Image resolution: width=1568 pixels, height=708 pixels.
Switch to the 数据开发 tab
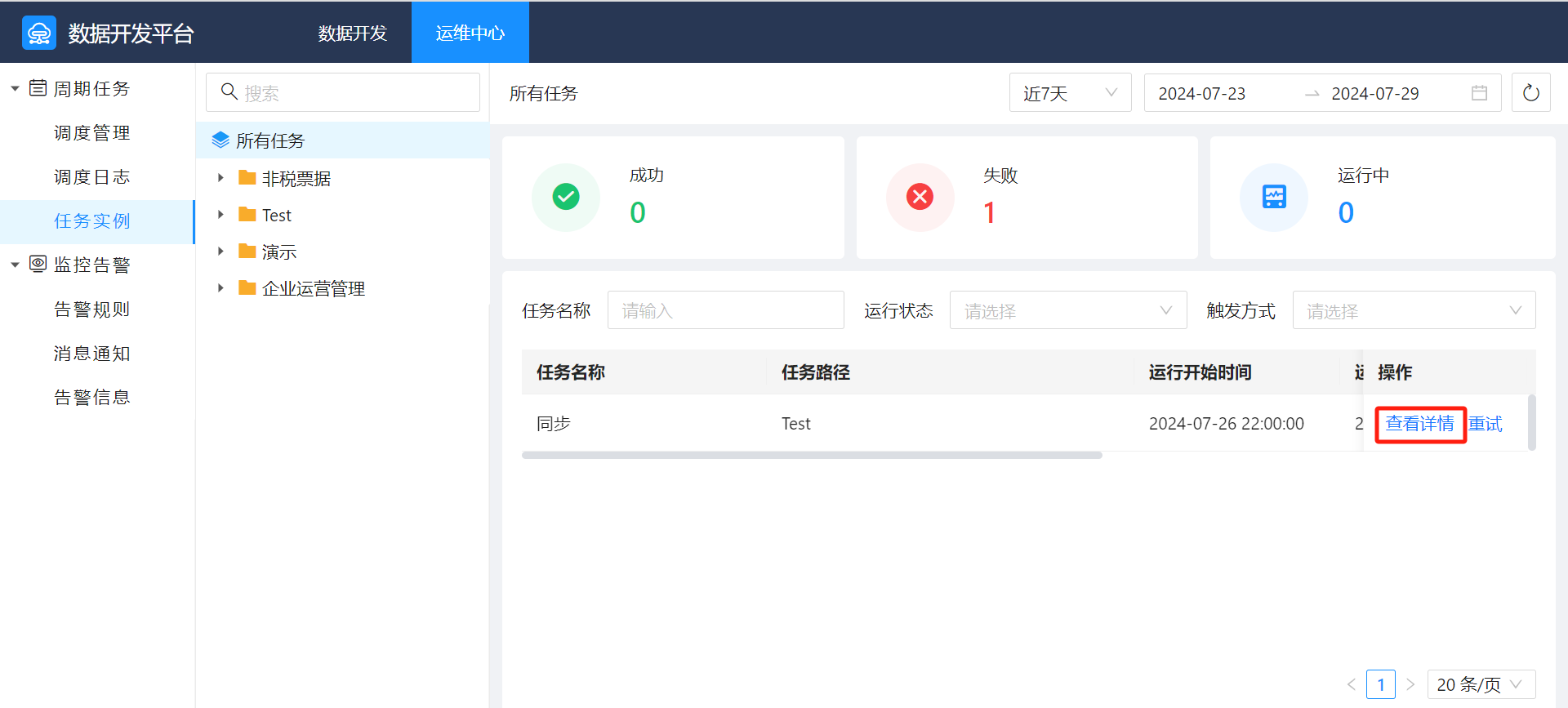click(x=353, y=33)
